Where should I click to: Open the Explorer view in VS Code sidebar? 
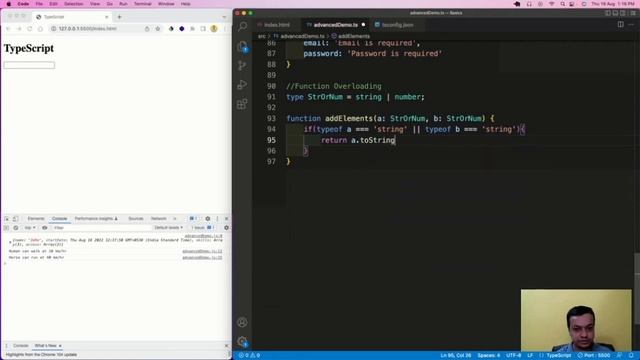tap(242, 46)
